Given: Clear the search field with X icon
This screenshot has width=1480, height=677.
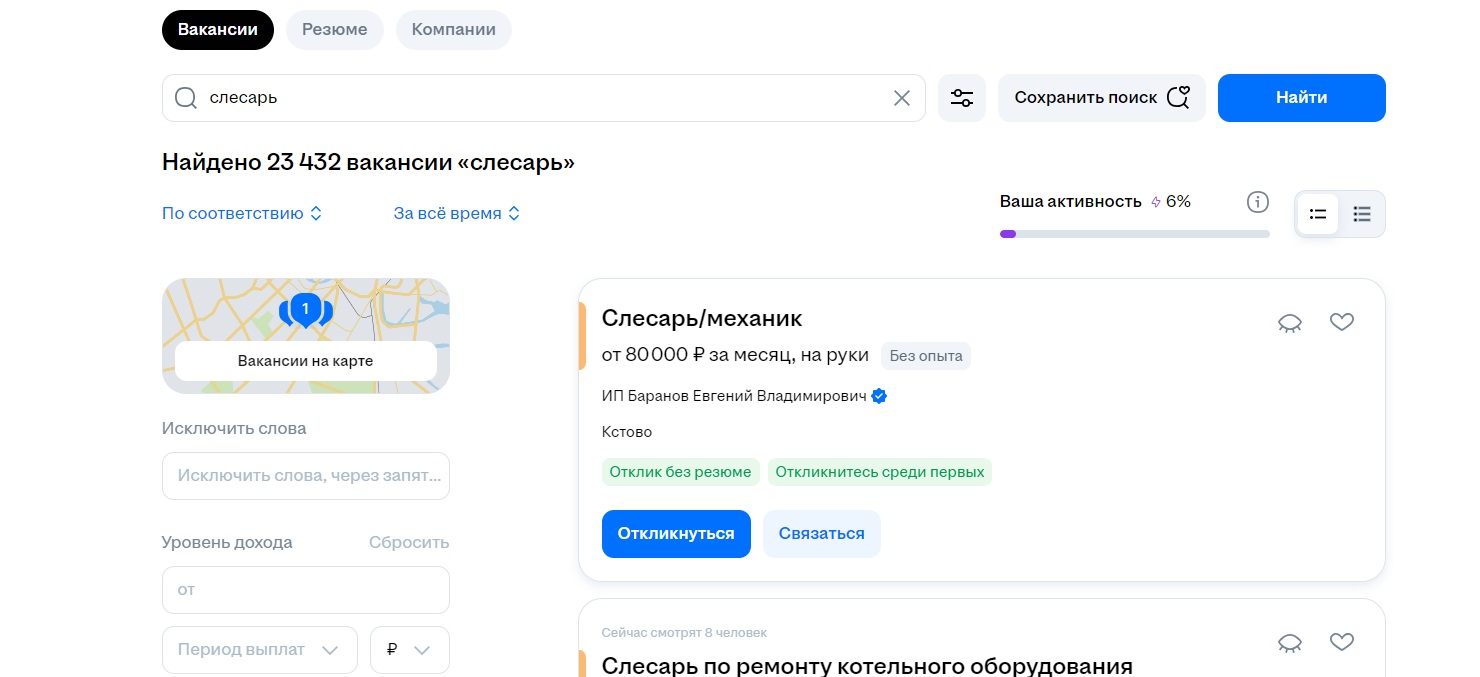Looking at the screenshot, I should click(901, 98).
